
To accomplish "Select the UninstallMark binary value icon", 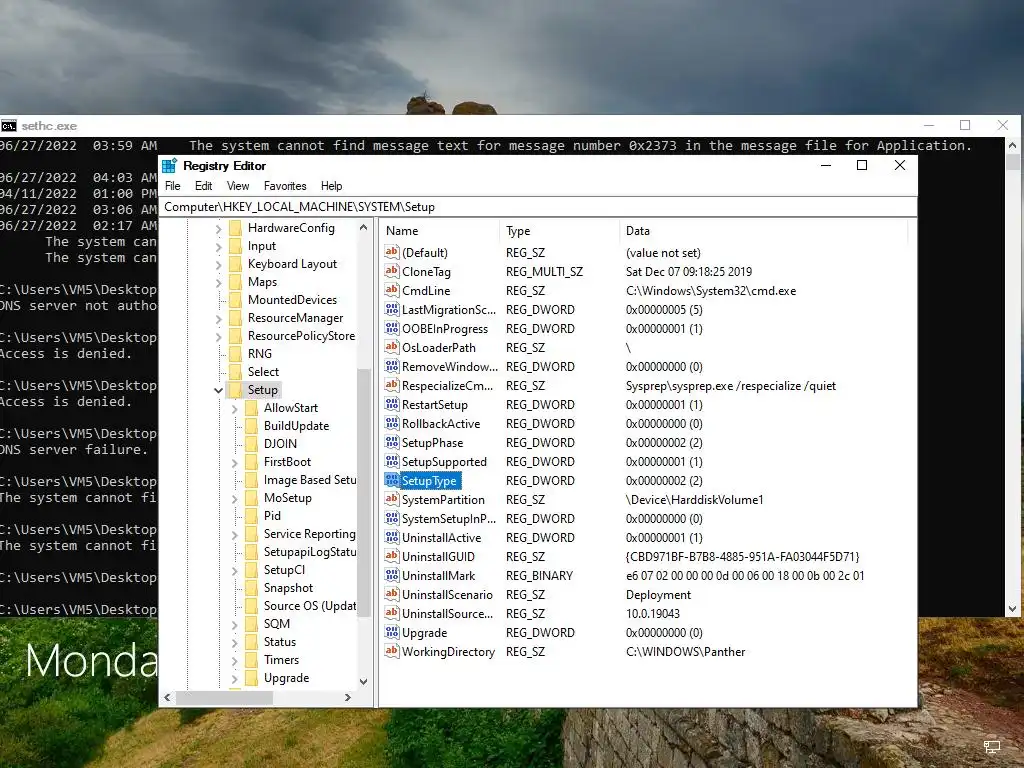I will (392, 575).
